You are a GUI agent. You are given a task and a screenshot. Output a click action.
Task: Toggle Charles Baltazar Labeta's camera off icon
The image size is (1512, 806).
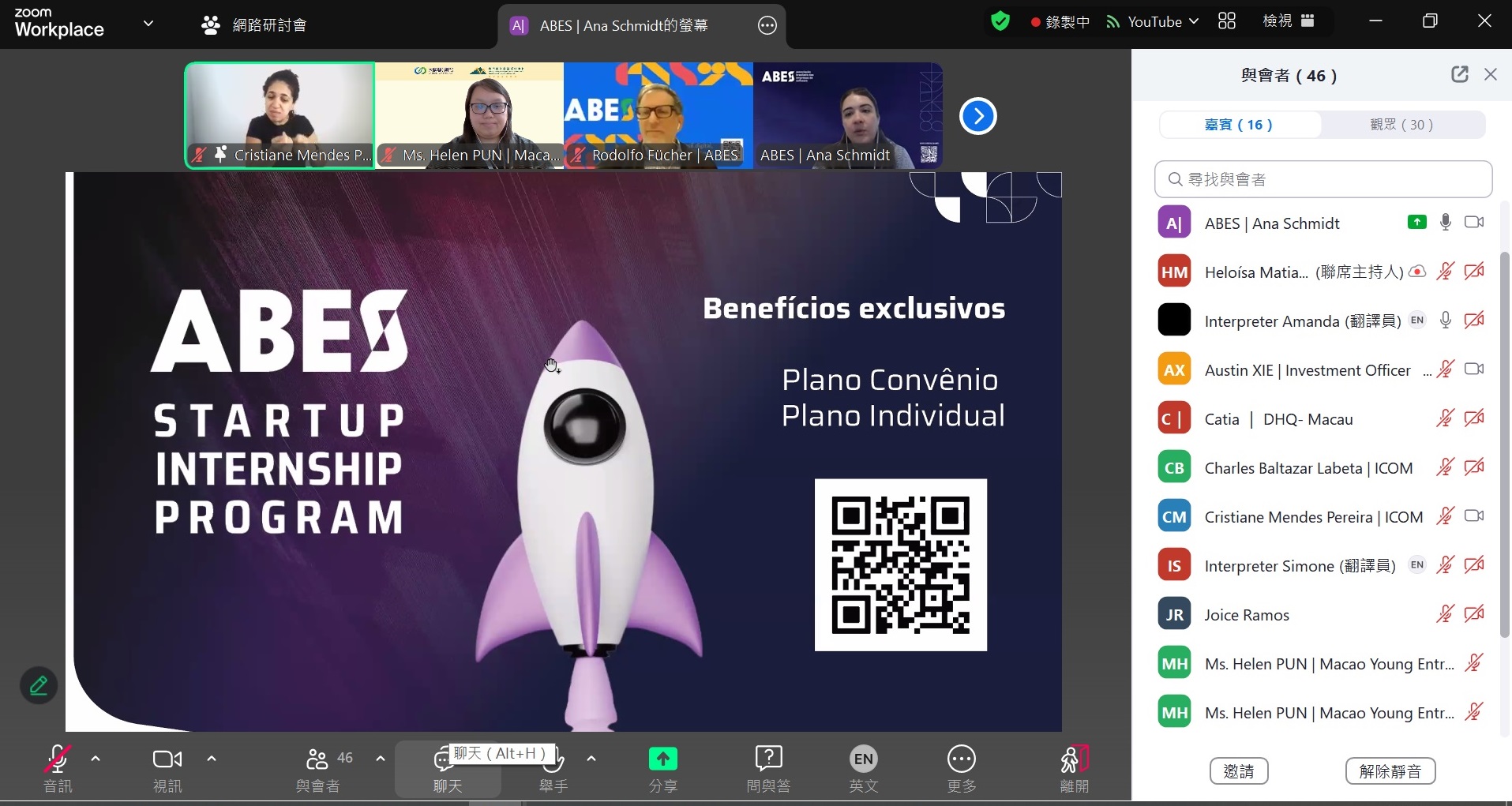click(x=1474, y=467)
